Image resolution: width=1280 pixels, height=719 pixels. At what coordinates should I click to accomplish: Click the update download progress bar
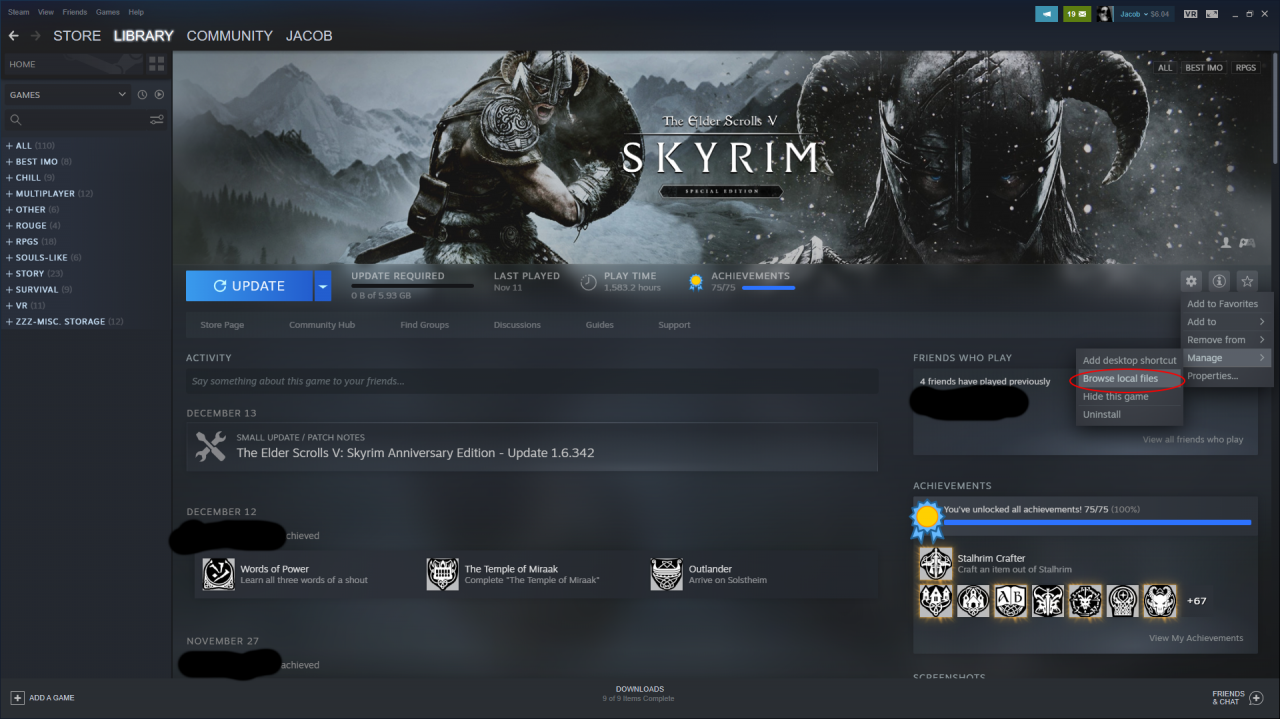point(412,286)
